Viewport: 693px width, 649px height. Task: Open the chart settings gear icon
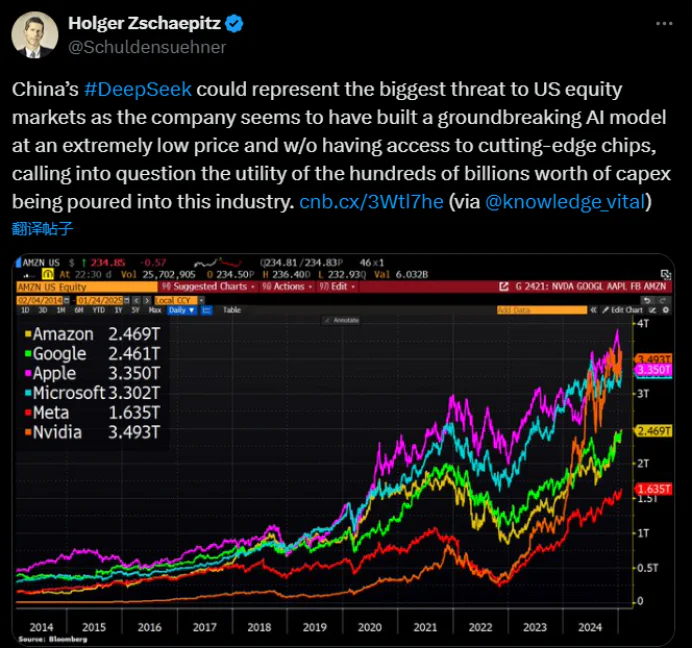[666, 310]
